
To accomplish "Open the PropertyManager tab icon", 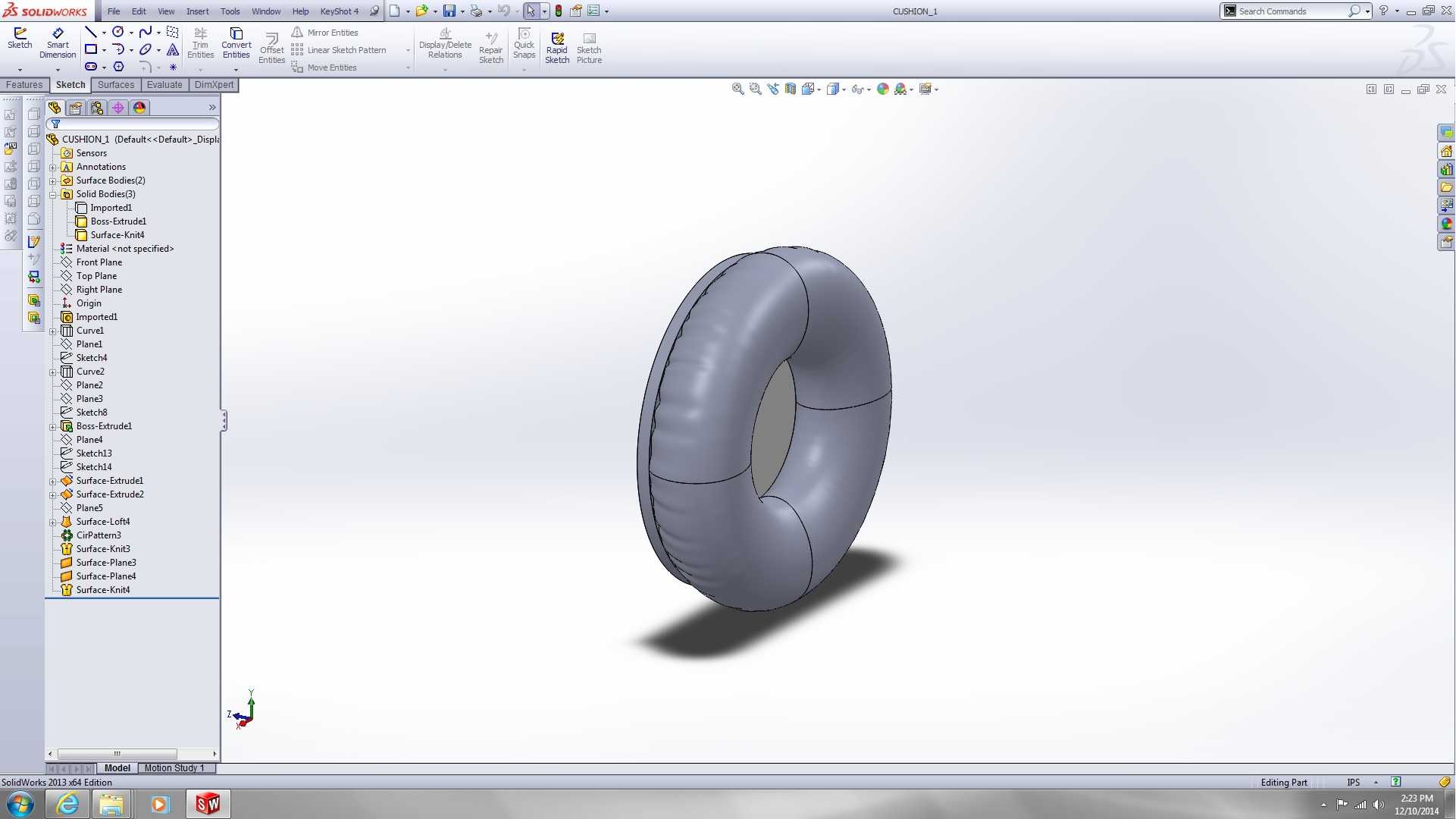I will 76,108.
